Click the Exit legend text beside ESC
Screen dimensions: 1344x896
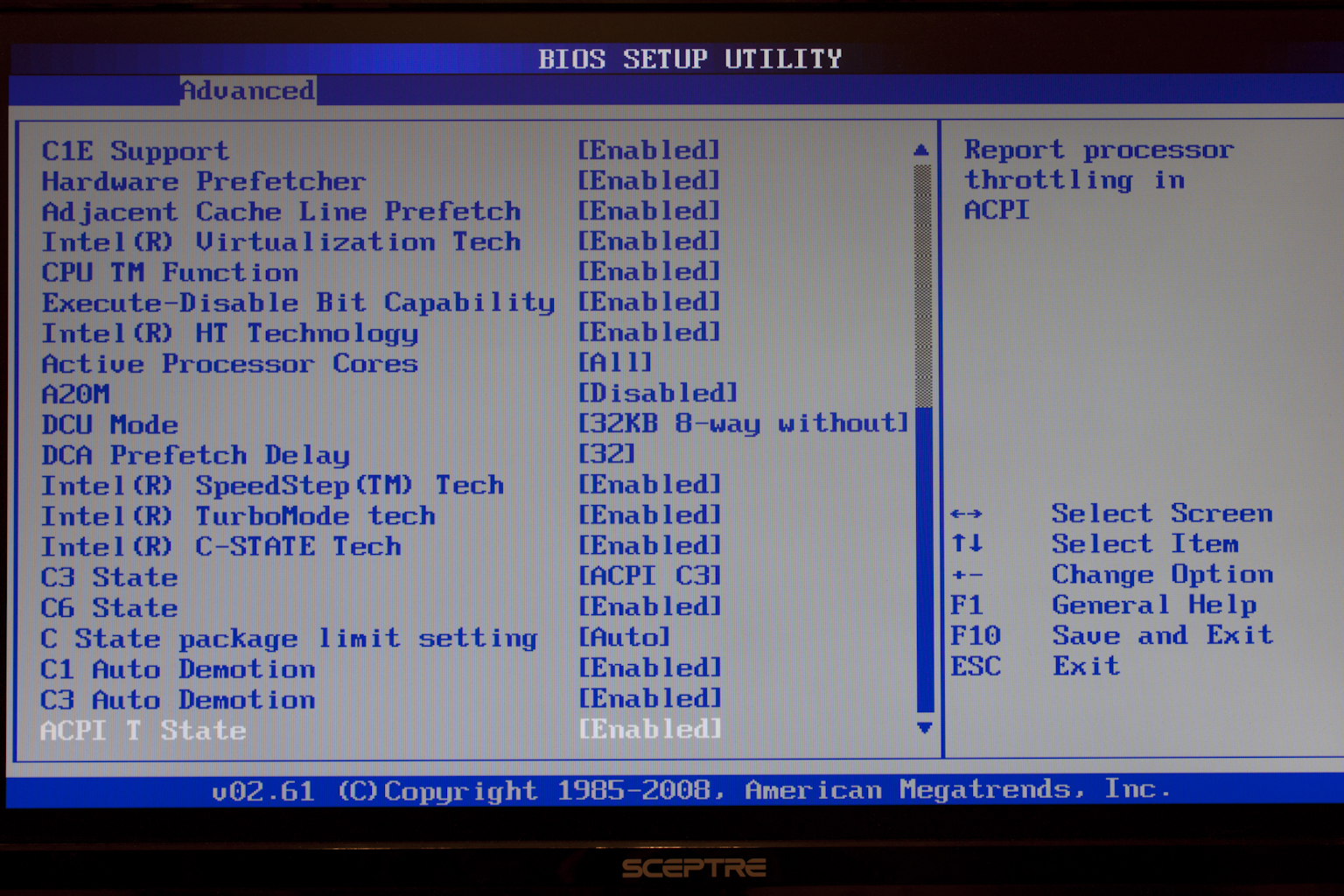(1086, 666)
